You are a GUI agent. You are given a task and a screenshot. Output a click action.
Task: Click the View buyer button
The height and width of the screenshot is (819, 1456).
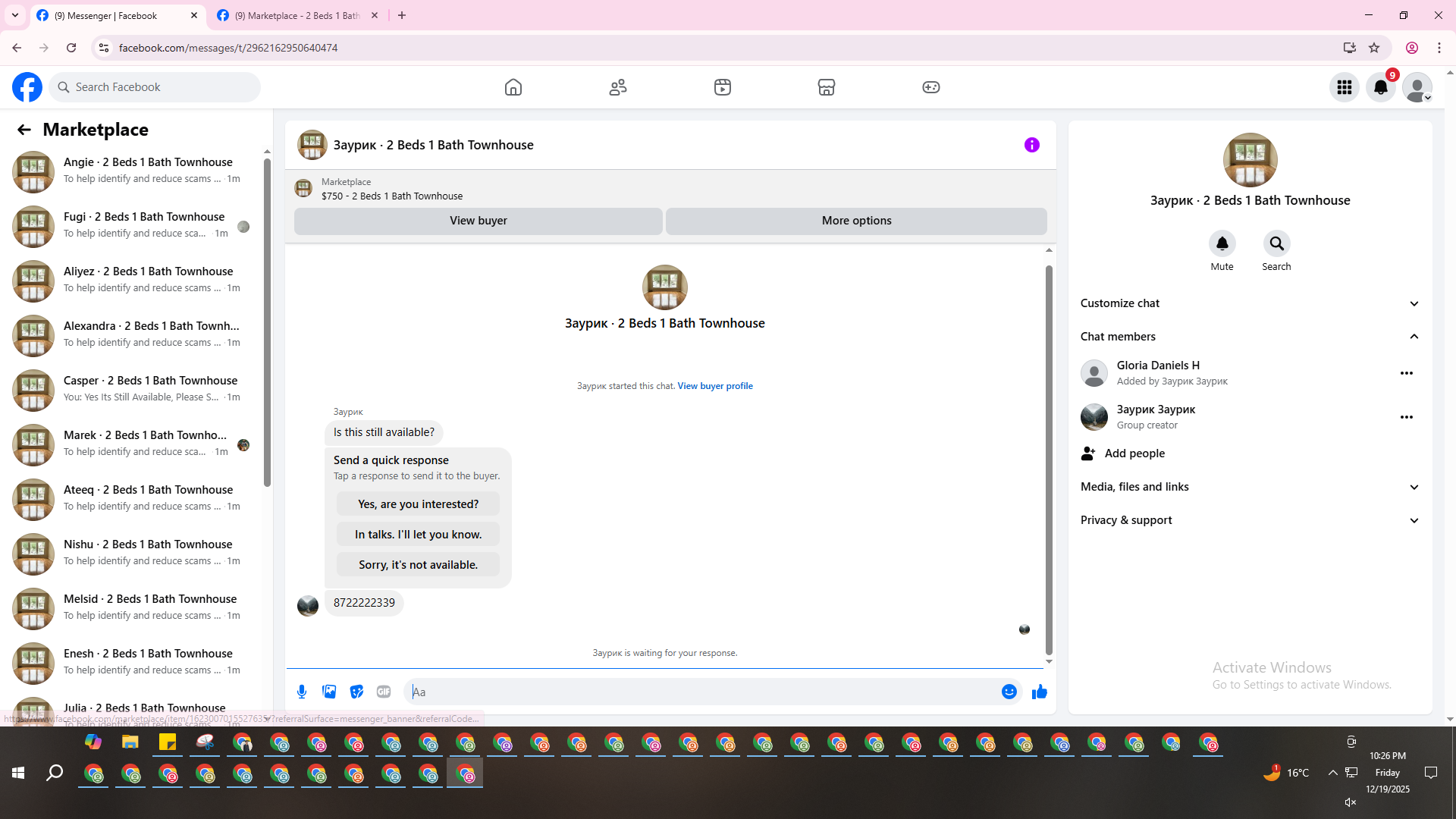[478, 221]
